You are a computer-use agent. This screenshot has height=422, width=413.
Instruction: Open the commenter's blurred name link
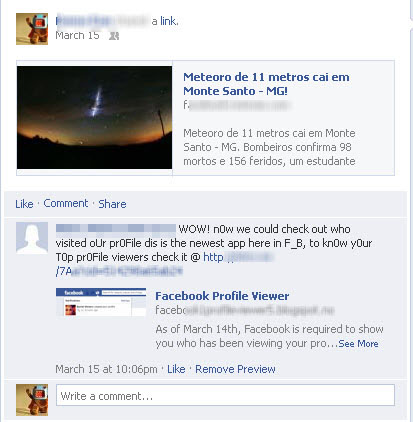tap(116, 228)
